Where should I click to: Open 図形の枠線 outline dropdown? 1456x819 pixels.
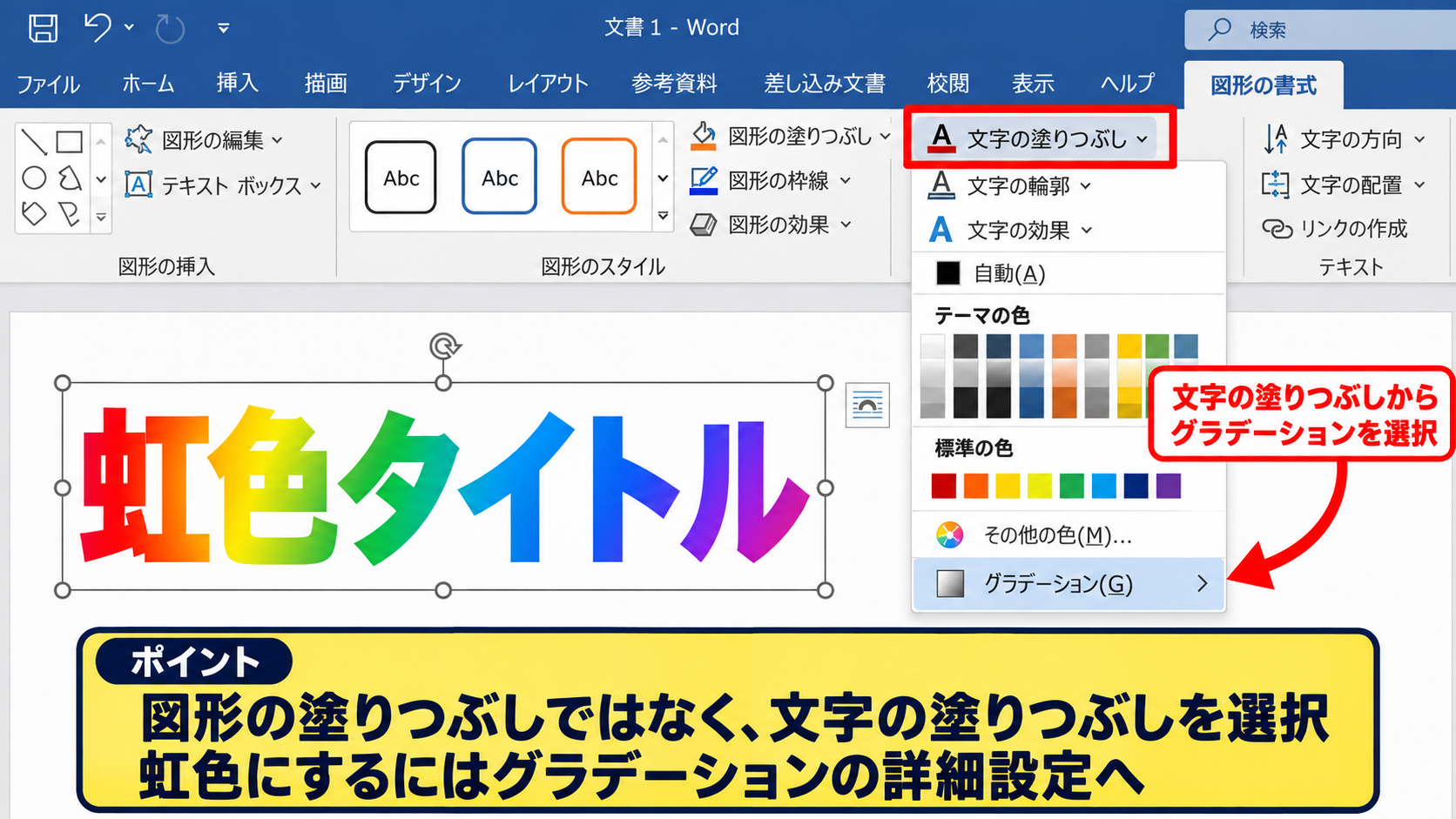pyautogui.click(x=771, y=181)
